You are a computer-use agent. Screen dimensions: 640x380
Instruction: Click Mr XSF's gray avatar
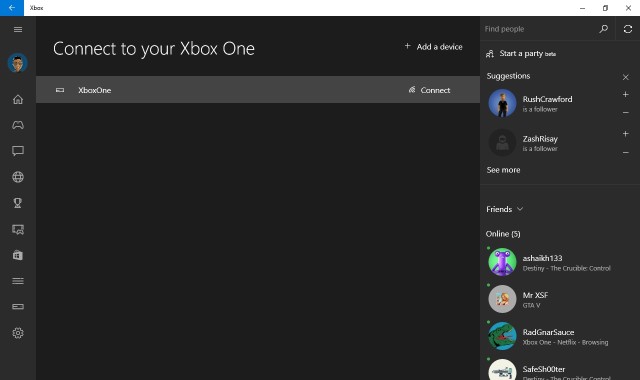(502, 299)
